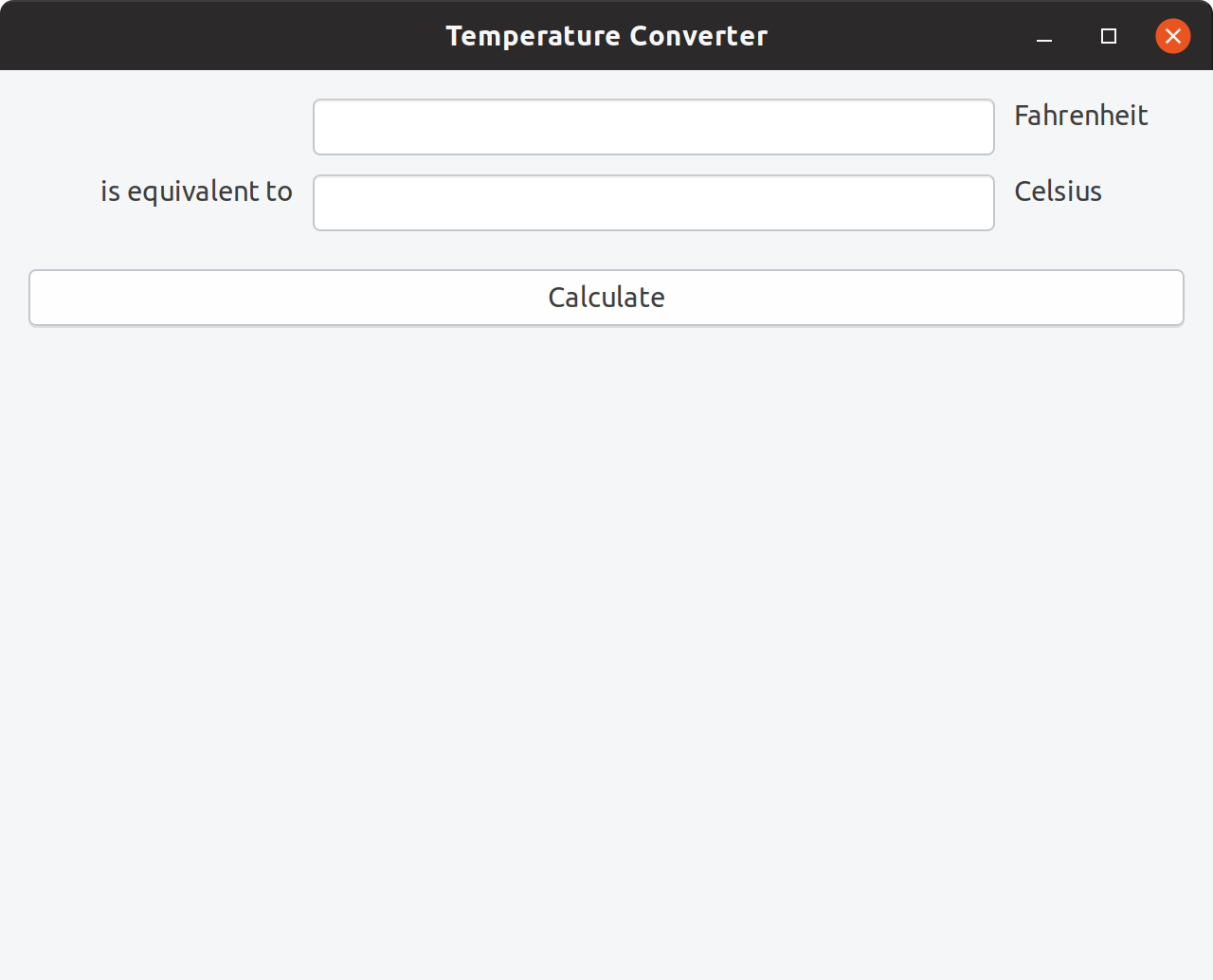Click the Fahrenheit label text
The width and height of the screenshot is (1213, 980).
pyautogui.click(x=1080, y=116)
